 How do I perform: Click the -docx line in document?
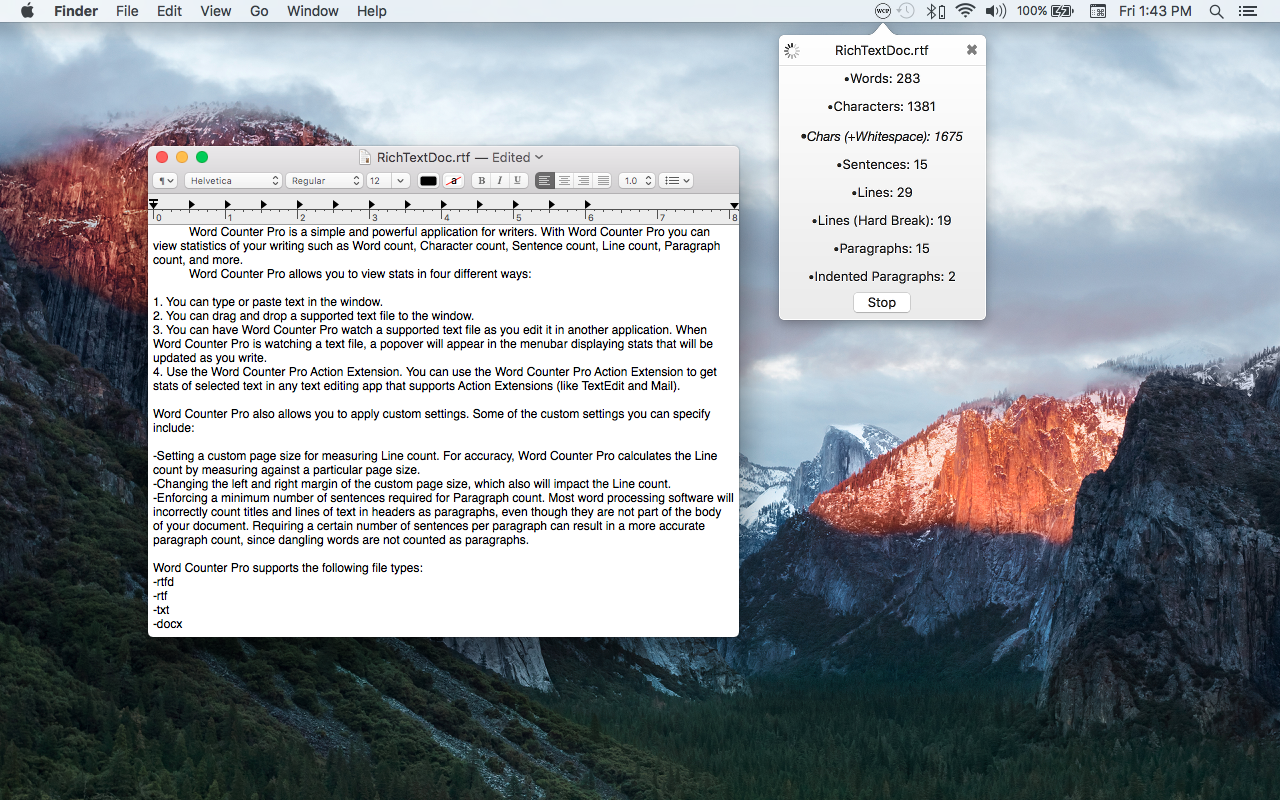coord(168,624)
